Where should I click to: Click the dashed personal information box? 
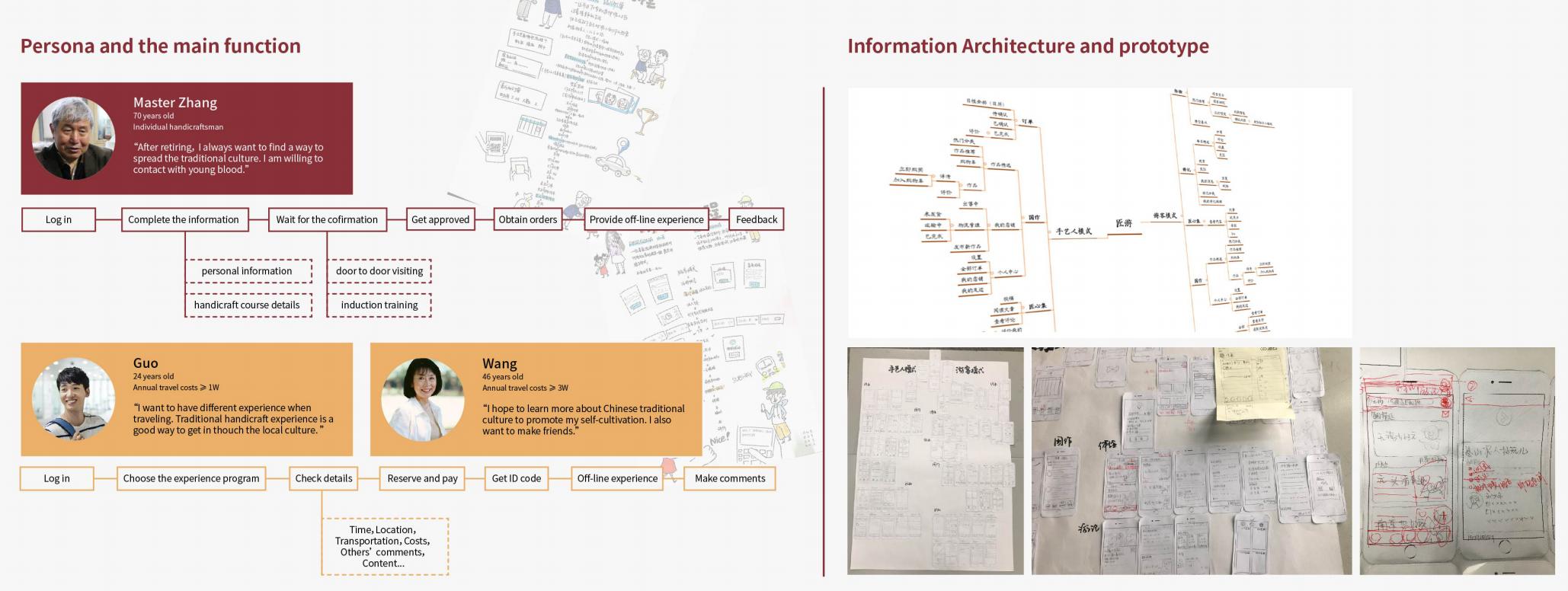247,271
